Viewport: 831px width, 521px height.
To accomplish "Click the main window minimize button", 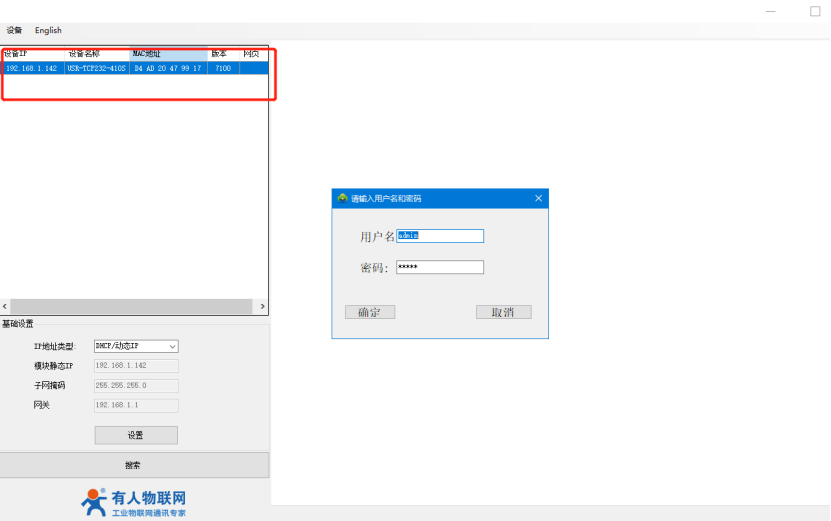I will pyautogui.click(x=768, y=11).
